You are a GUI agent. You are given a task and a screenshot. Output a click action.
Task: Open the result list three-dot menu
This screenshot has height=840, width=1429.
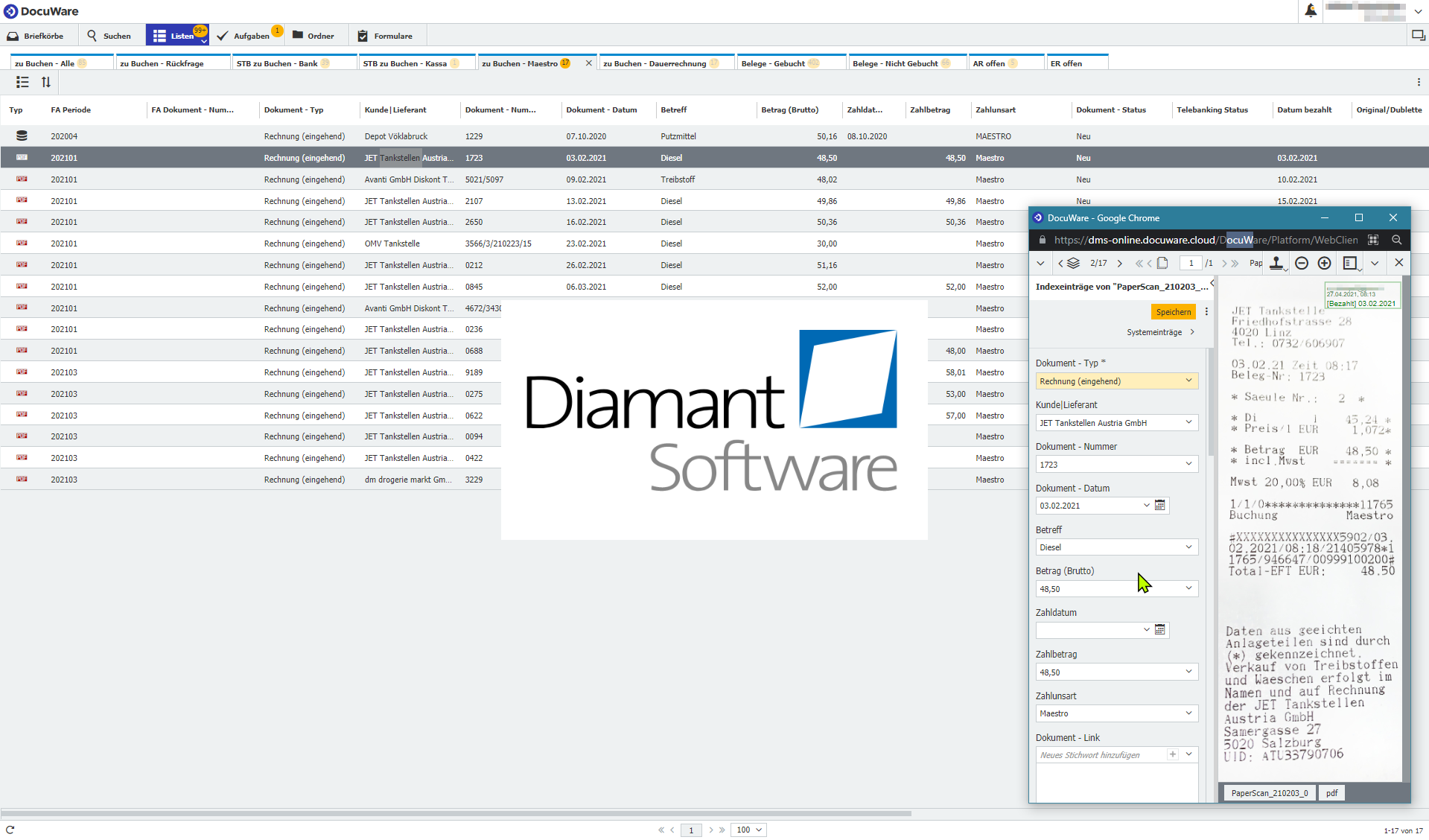coord(1419,82)
